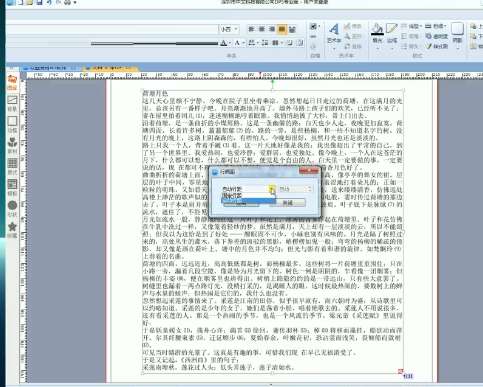Image resolution: width=483 pixels, height=387 pixels.
Task: Select the diagonal-line frame tool in sidebar
Action: [x=12, y=100]
